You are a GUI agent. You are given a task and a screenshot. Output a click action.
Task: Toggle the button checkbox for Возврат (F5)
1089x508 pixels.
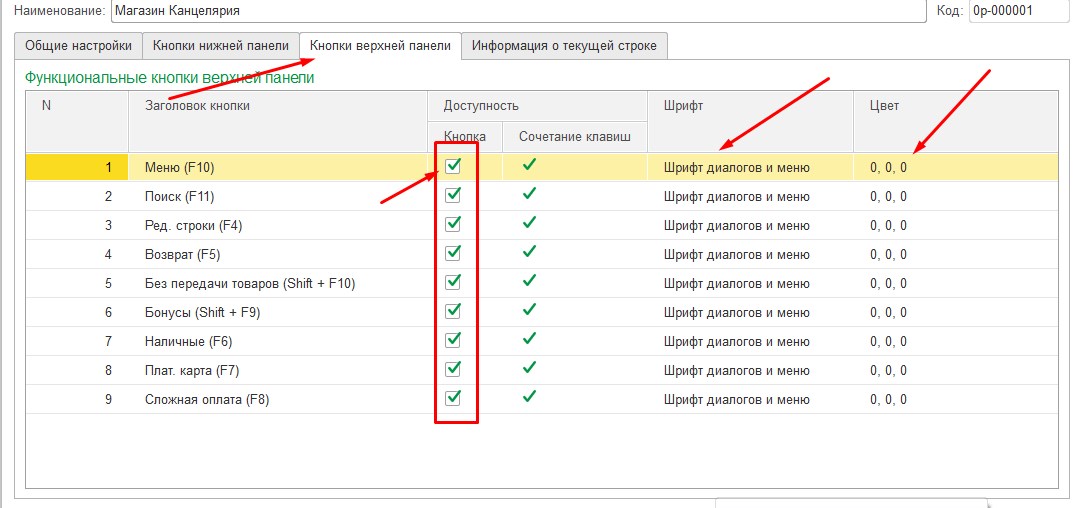point(453,253)
